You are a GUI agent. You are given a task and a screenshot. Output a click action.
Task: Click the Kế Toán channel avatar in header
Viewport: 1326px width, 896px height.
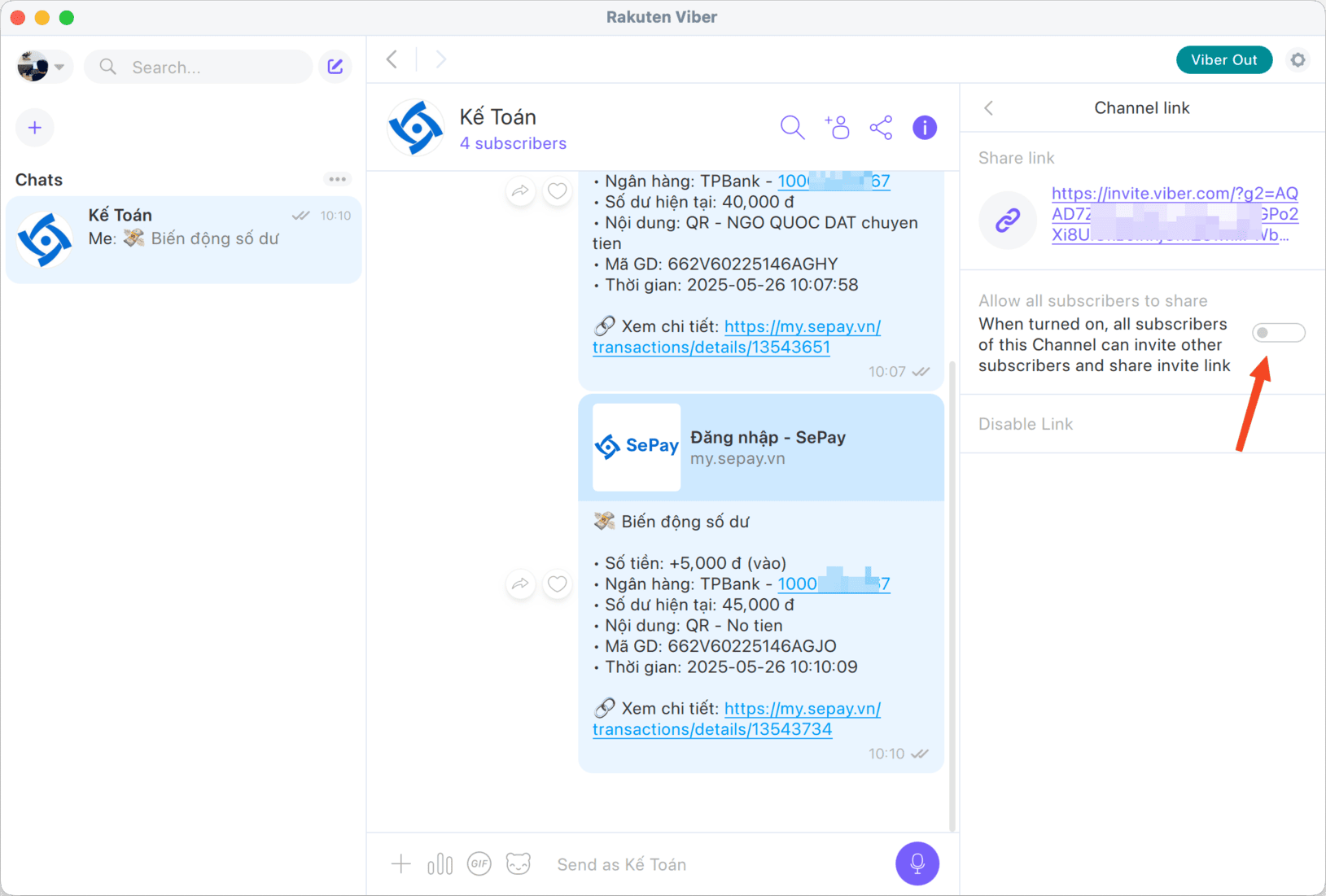pos(416,128)
